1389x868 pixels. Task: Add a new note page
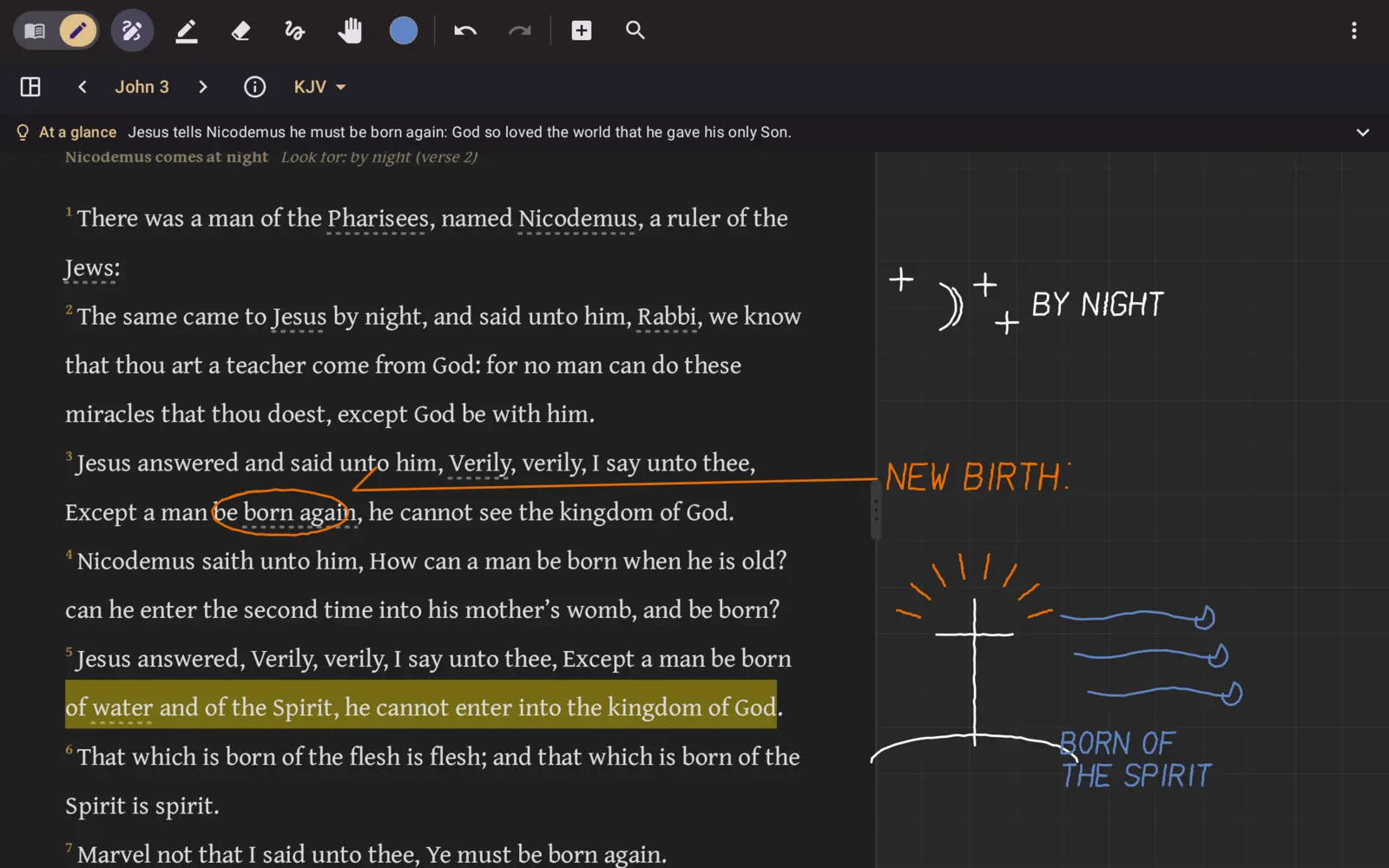582,31
